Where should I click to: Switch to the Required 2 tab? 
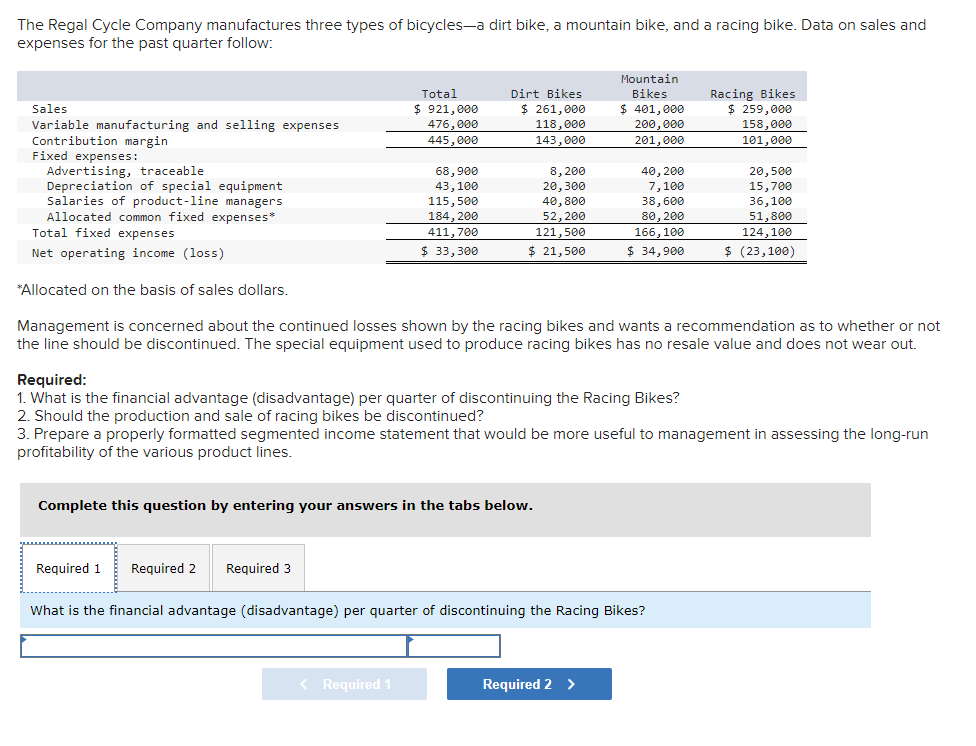point(163,568)
